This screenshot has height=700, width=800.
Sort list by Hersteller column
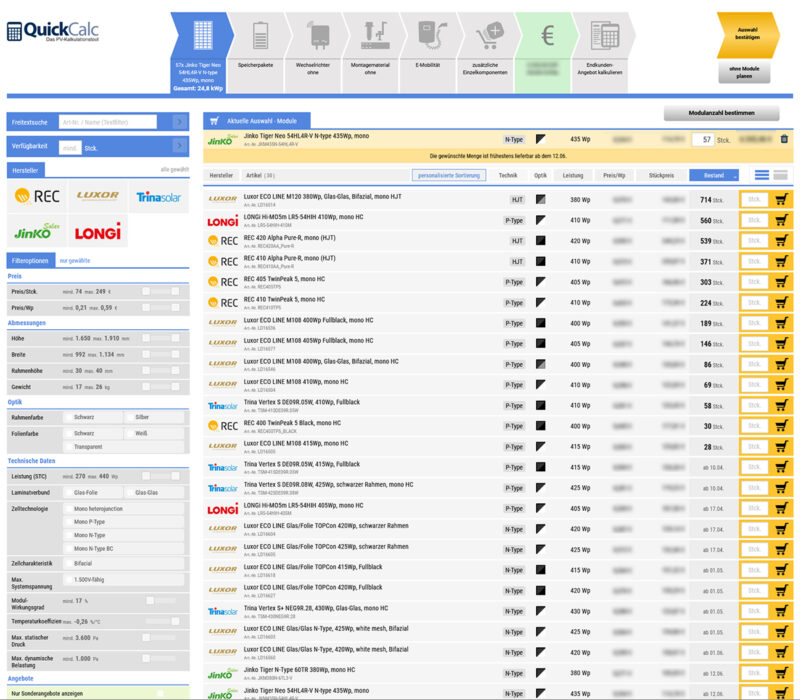coord(221,176)
